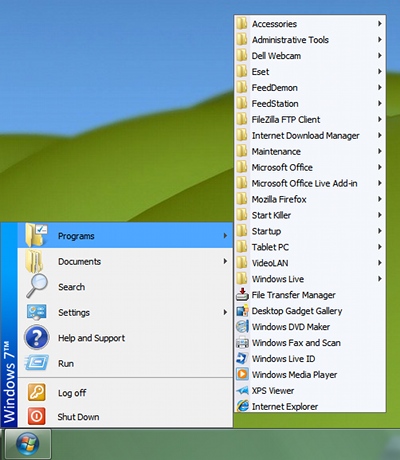The width and height of the screenshot is (400, 460).
Task: Click the "Windows Live ID" text
Action: pos(283,359)
